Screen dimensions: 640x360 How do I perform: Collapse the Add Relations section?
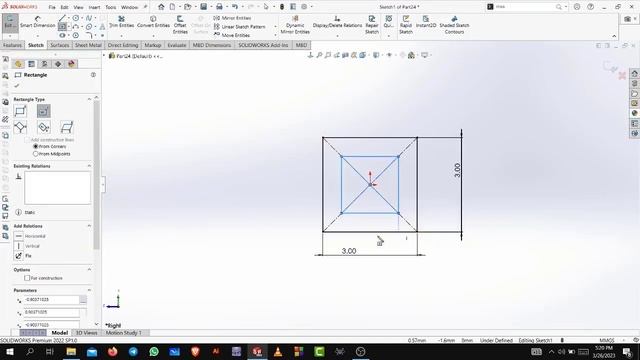click(89, 226)
